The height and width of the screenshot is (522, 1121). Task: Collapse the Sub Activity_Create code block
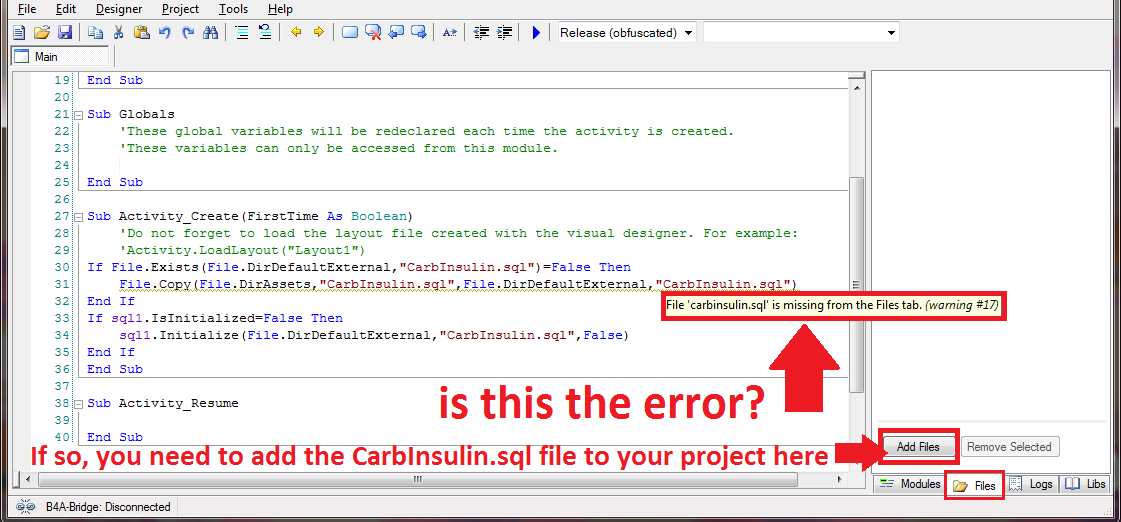[x=78, y=216]
